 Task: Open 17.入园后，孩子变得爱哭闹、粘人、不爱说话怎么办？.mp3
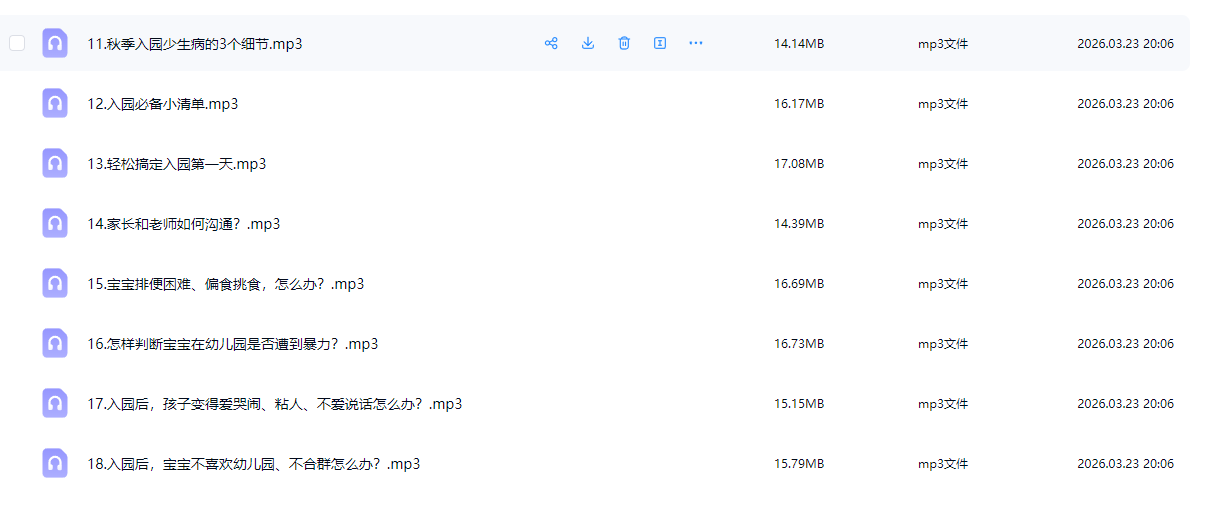(275, 404)
